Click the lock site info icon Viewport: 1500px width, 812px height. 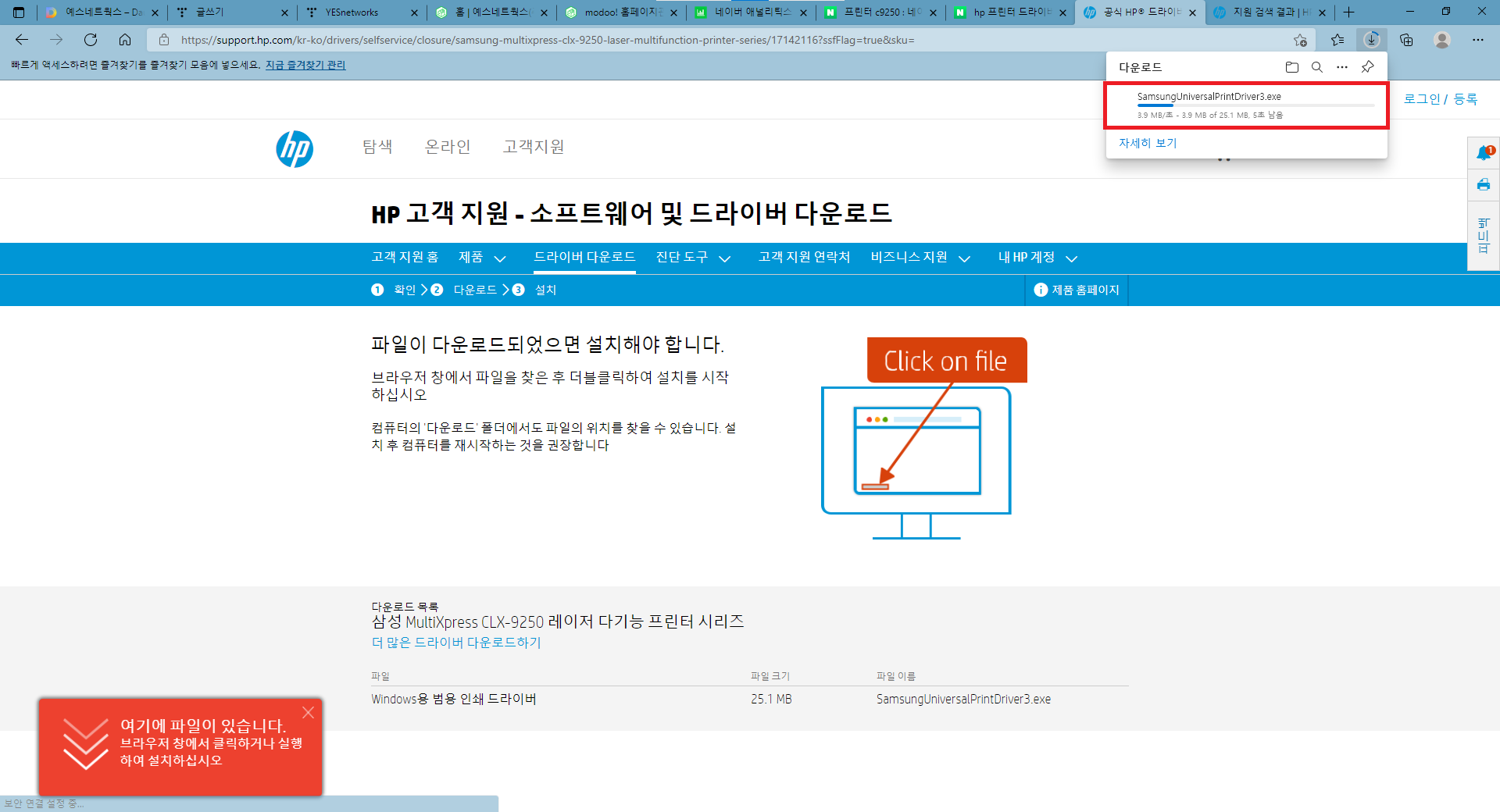click(164, 40)
